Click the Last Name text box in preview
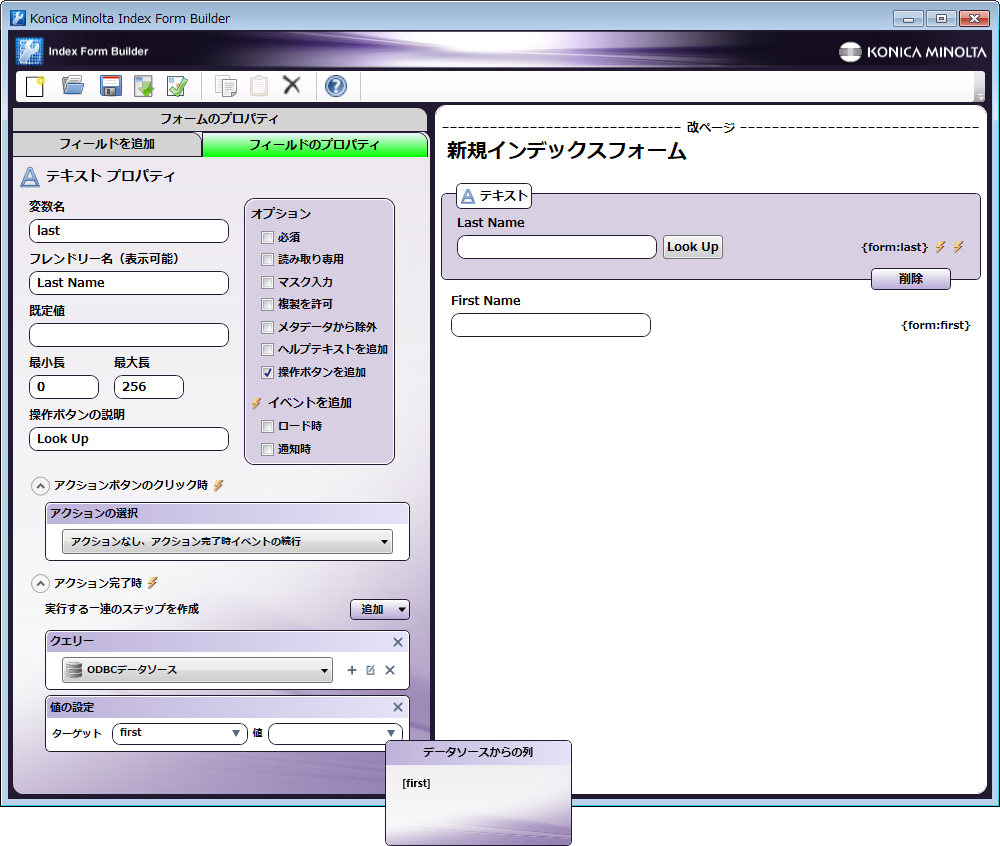This screenshot has width=1000, height=846. 557,247
